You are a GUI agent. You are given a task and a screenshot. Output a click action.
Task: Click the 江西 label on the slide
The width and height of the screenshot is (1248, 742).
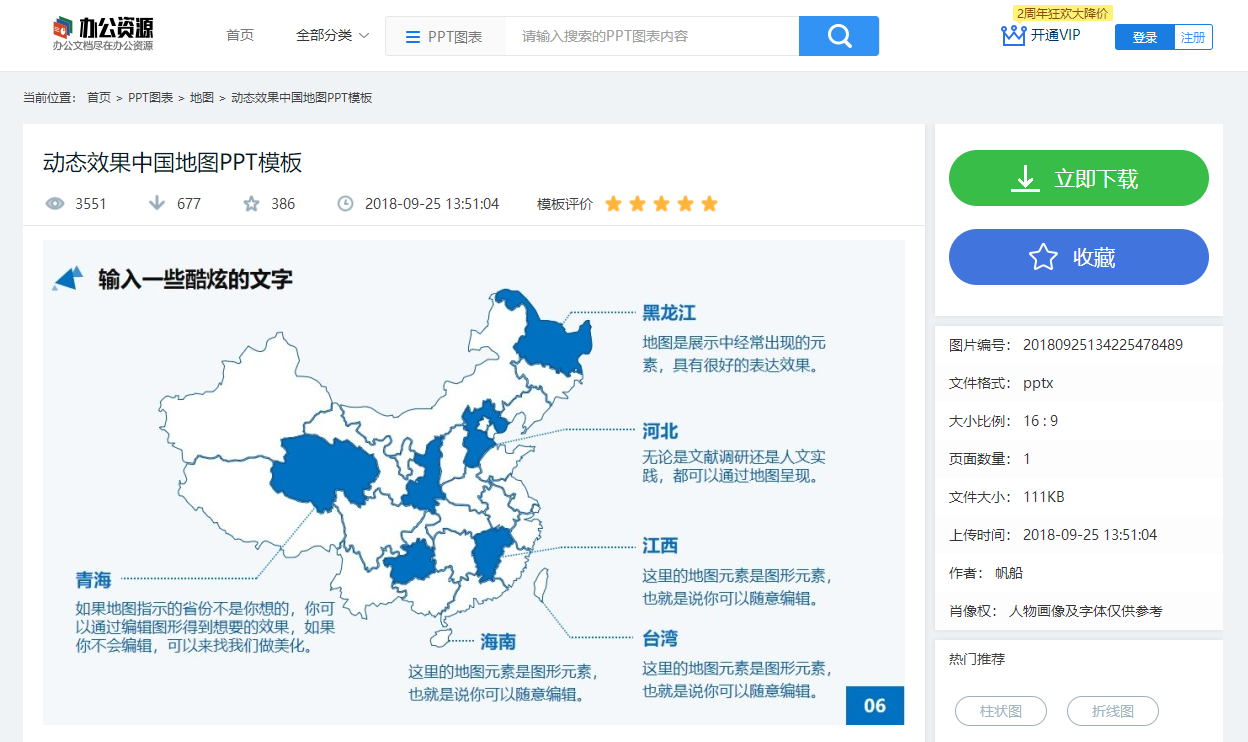(x=660, y=545)
